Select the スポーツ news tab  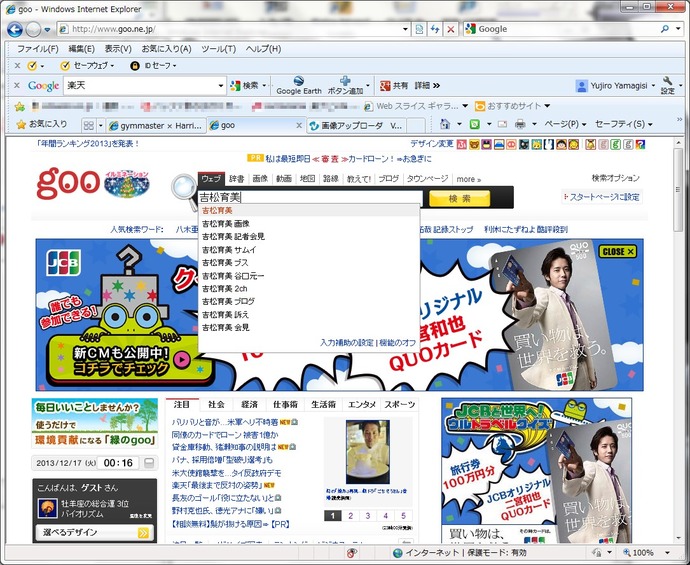tap(400, 404)
